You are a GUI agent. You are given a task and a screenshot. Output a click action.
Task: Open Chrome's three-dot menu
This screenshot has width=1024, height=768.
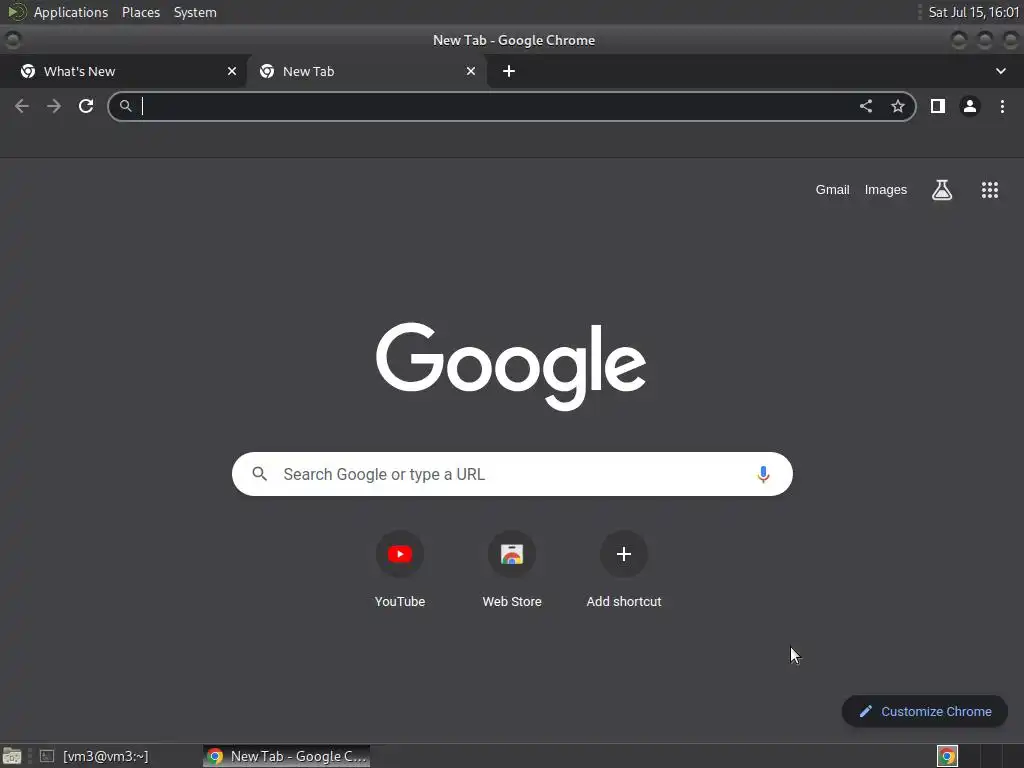pos(1002,106)
